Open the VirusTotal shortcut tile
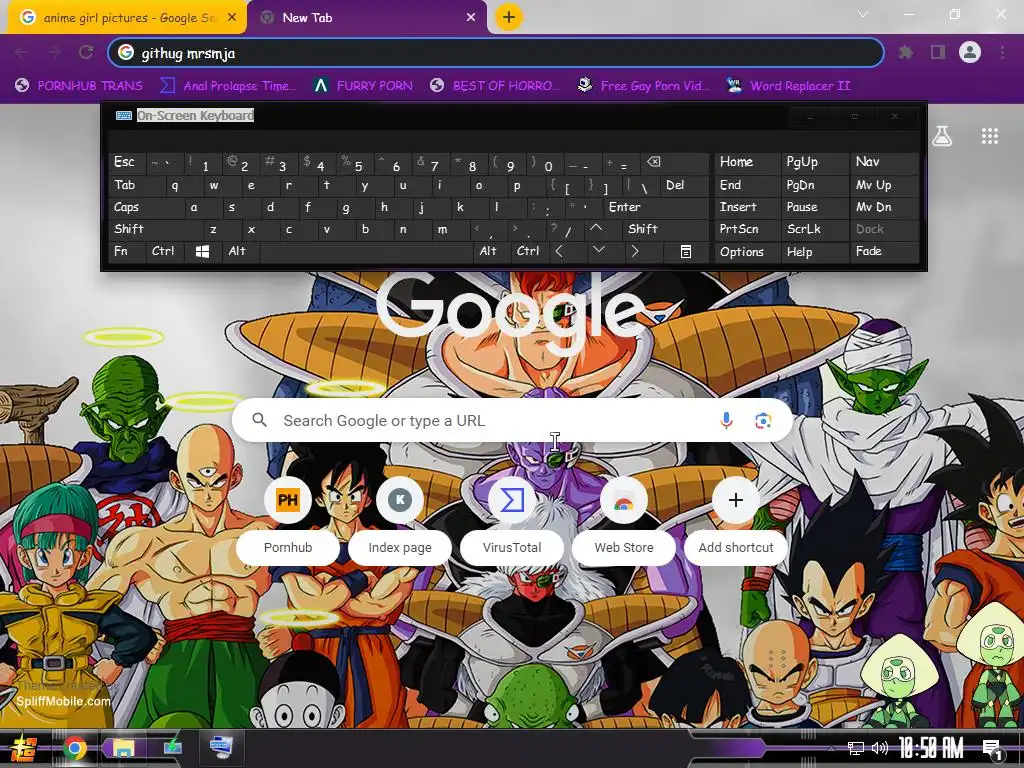Image resolution: width=1024 pixels, height=768 pixels. [512, 522]
